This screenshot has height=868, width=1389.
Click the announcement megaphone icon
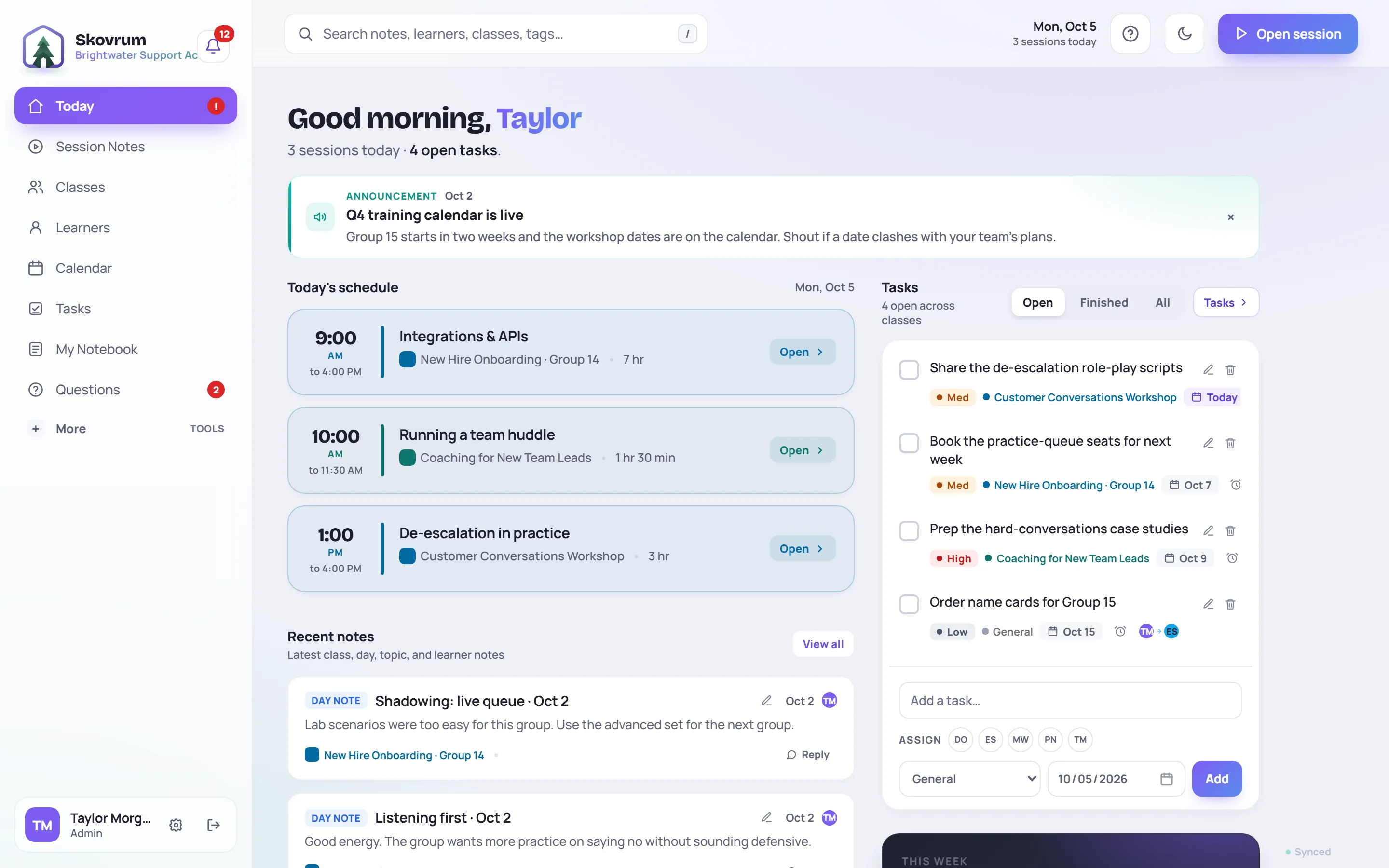320,217
